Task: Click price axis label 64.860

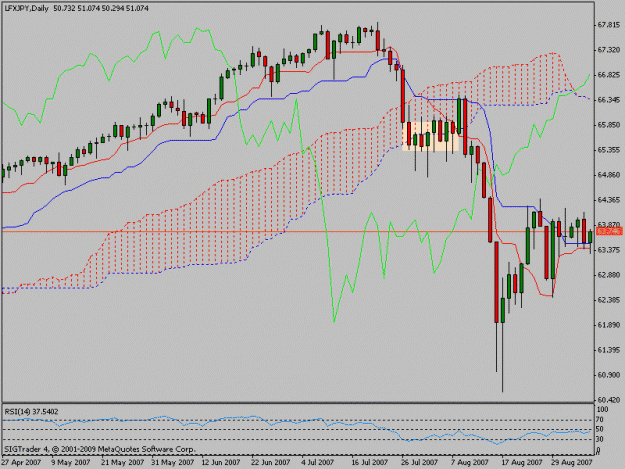Action: point(609,175)
